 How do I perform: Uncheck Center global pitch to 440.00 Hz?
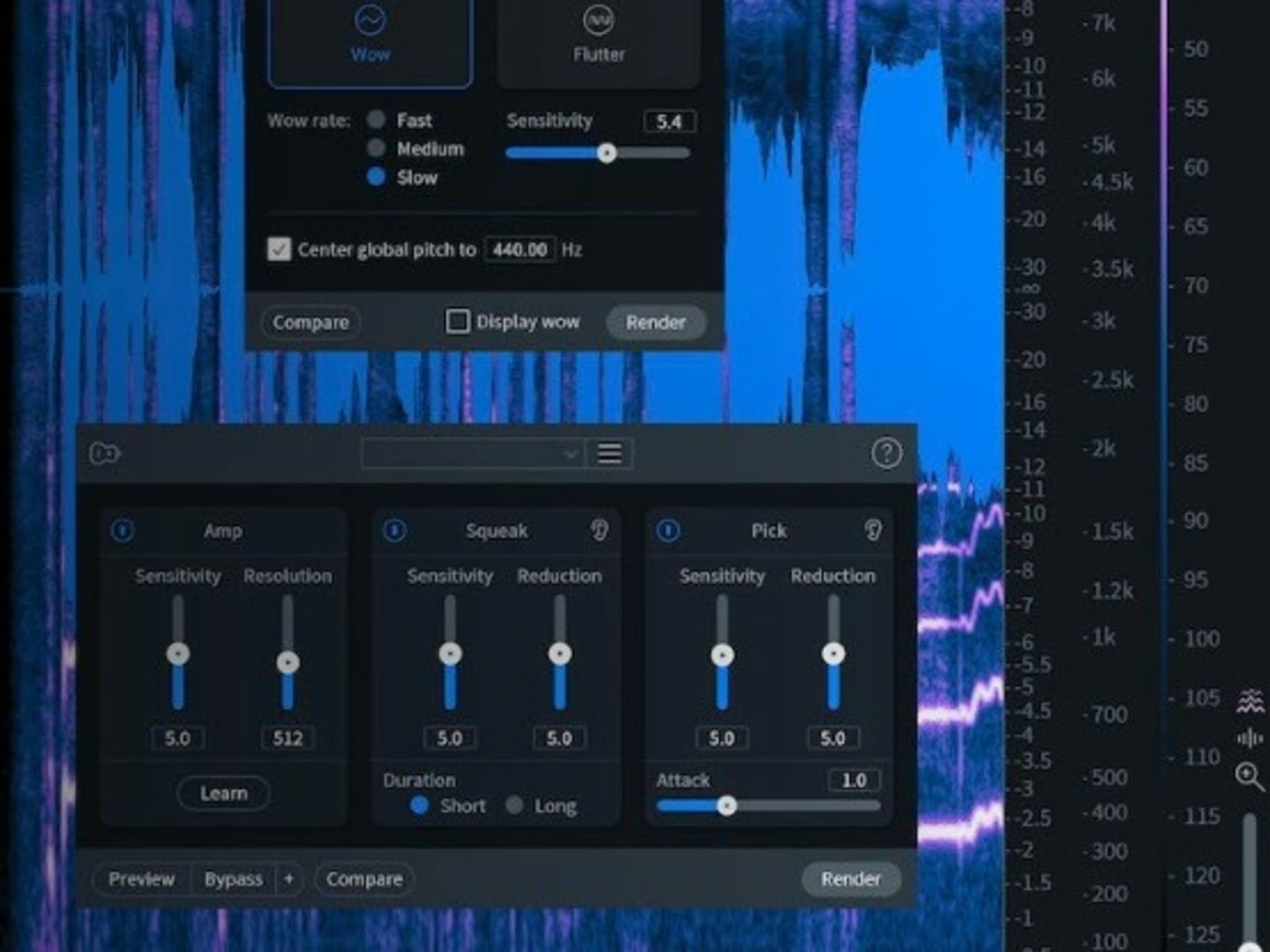[280, 250]
